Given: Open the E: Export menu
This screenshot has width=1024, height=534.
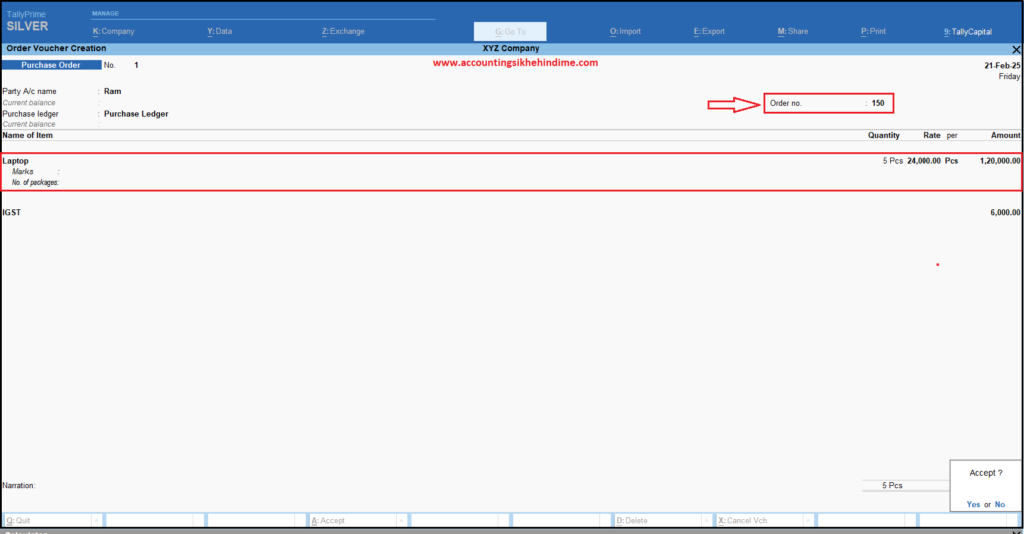Looking at the screenshot, I should coord(709,31).
